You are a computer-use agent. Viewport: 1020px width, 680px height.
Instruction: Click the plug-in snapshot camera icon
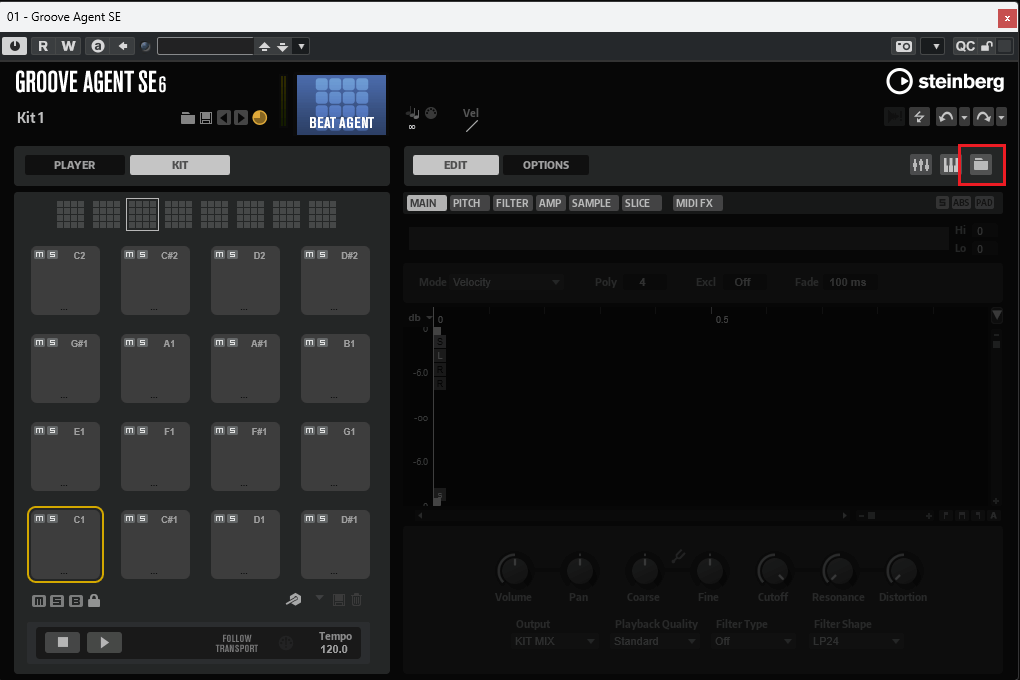click(903, 46)
